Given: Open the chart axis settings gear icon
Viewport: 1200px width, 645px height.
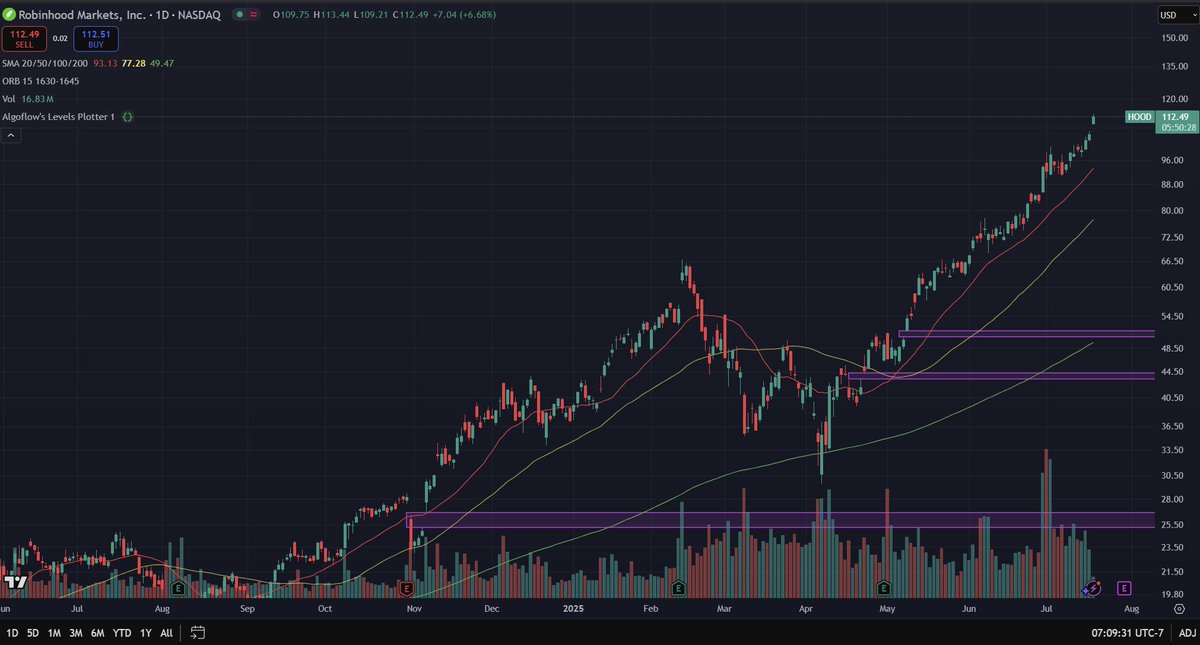Looking at the screenshot, I should (x=1180, y=607).
